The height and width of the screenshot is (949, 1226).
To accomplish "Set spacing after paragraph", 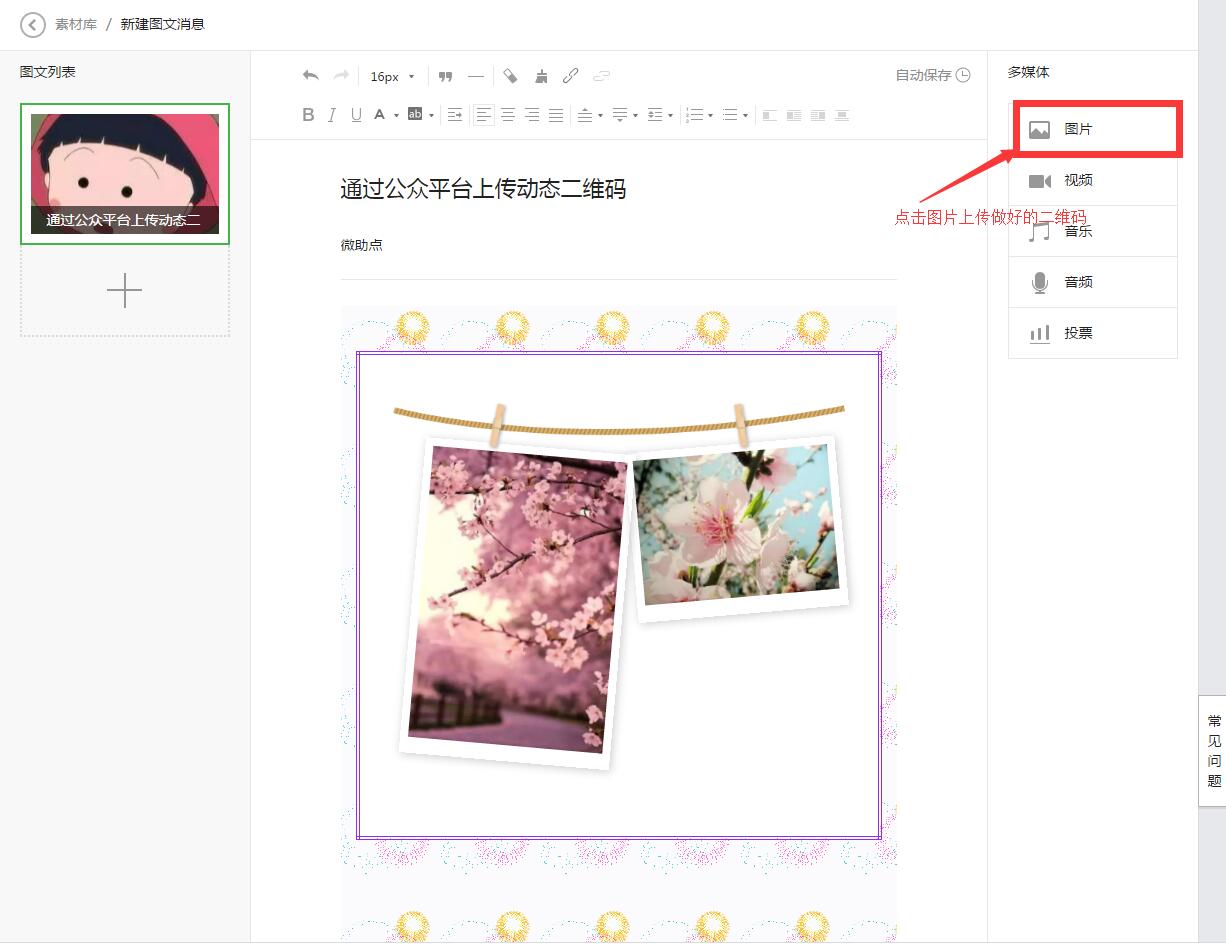I will (620, 115).
